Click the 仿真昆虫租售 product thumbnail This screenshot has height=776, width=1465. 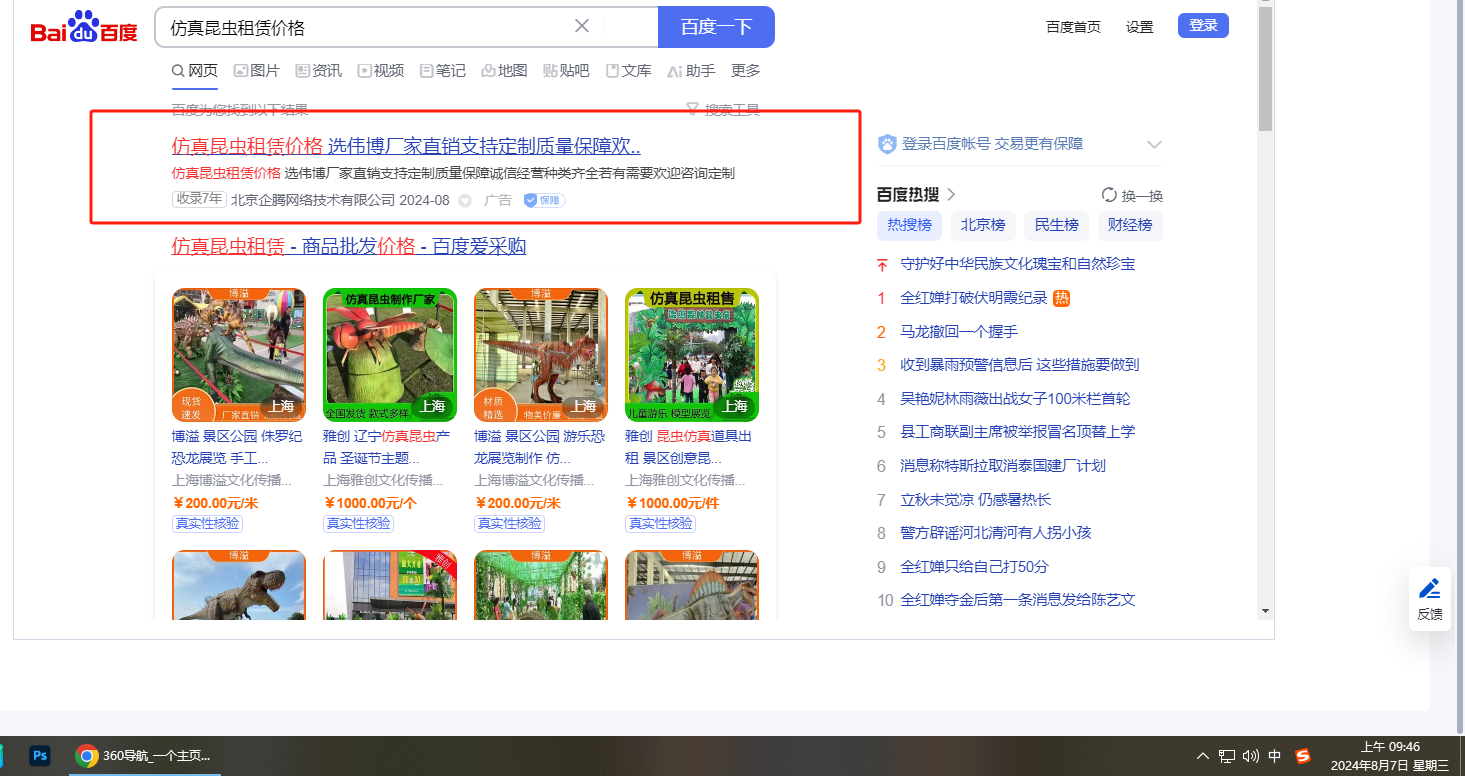click(692, 354)
